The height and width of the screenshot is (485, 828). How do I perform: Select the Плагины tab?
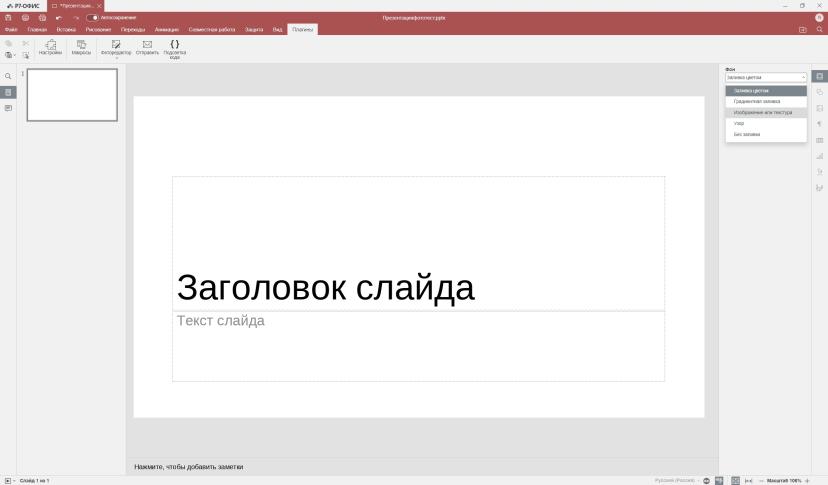coord(303,30)
